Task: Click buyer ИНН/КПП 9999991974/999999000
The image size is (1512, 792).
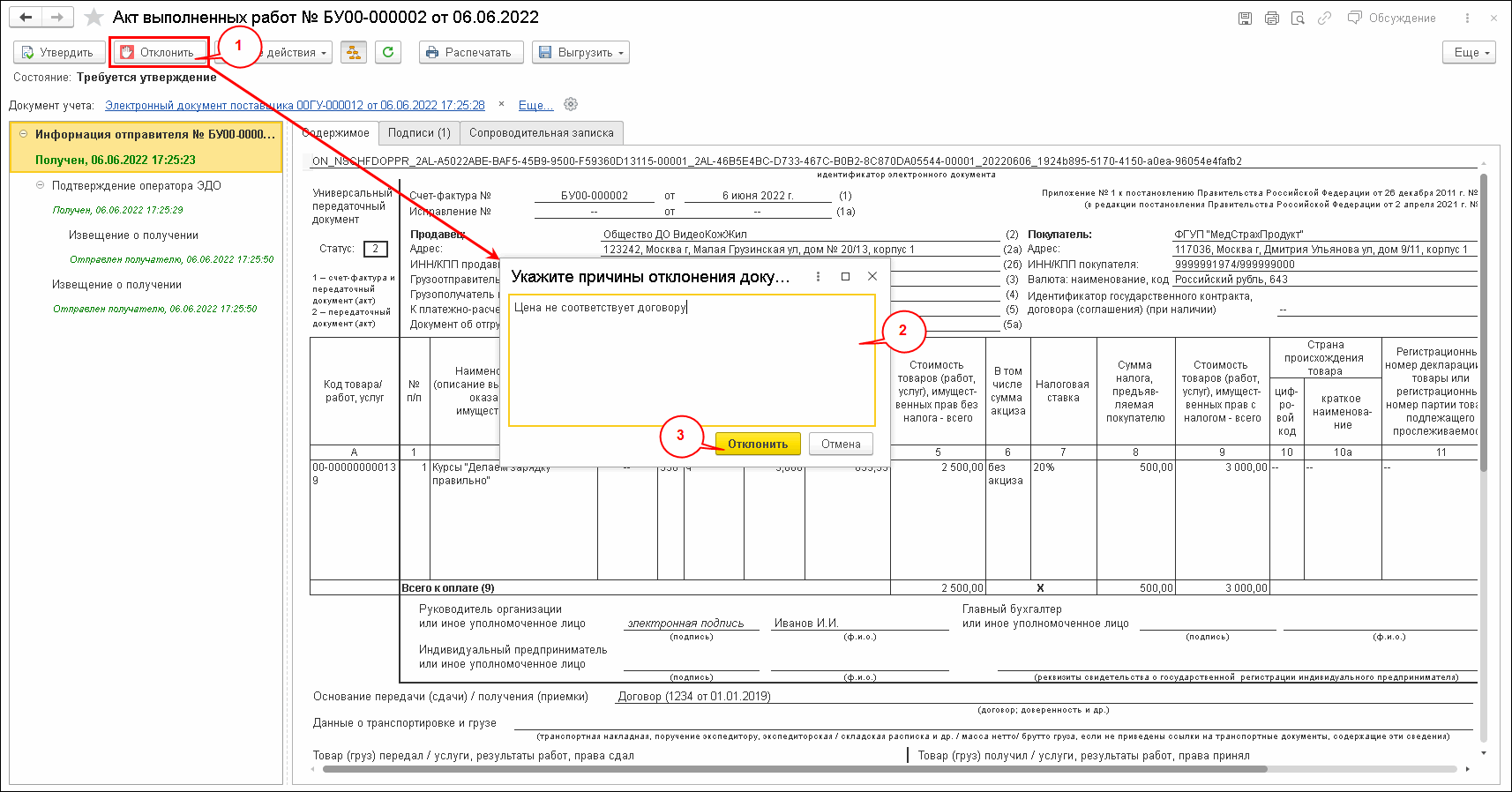Action: click(1235, 265)
